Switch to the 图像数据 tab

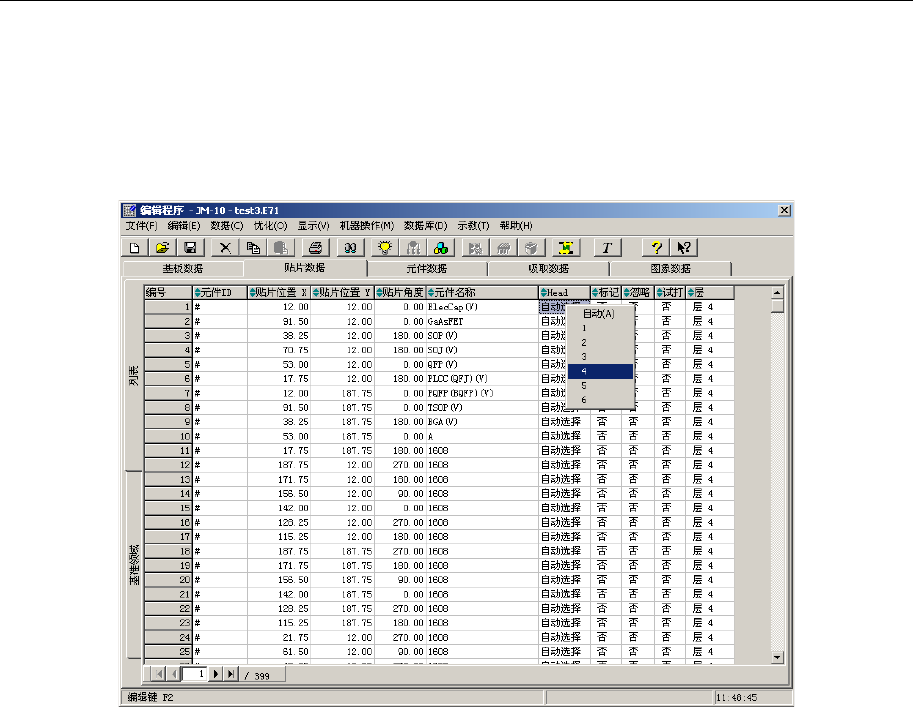[x=671, y=268]
